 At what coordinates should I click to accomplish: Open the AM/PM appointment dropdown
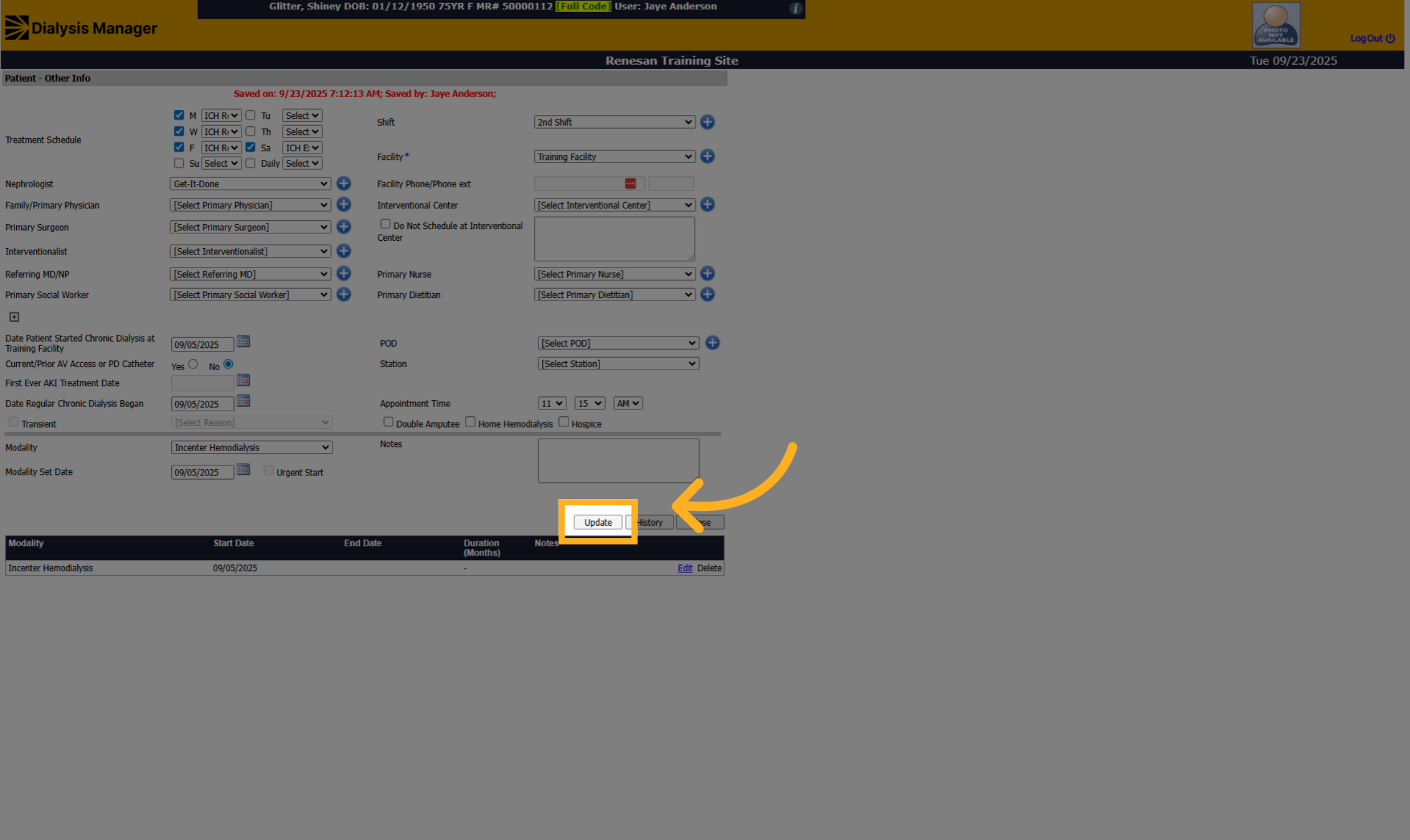pyautogui.click(x=627, y=403)
